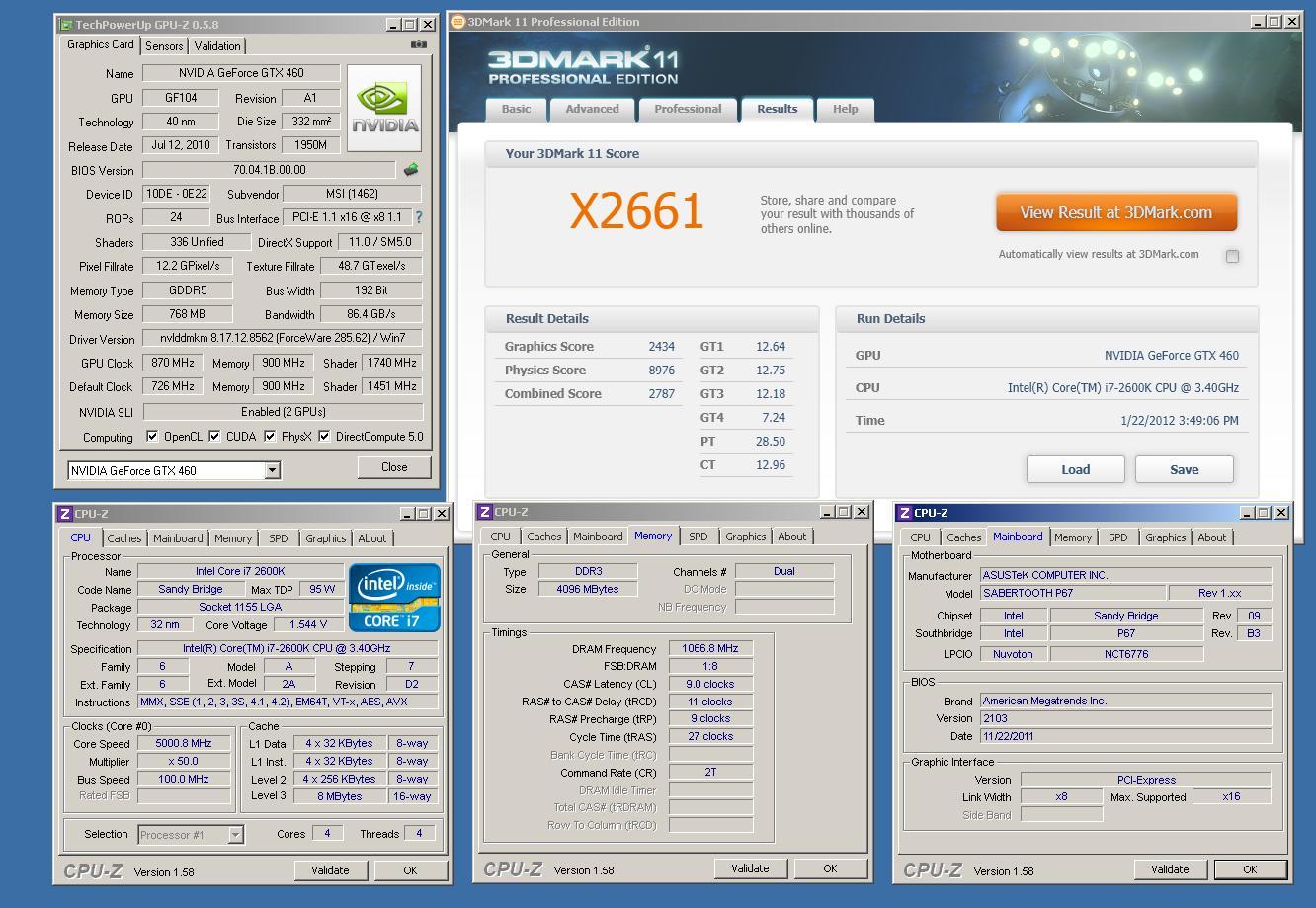Screen dimensions: 1316x908
Task: Click the GPU-Z title bar icon
Action: coord(66,24)
